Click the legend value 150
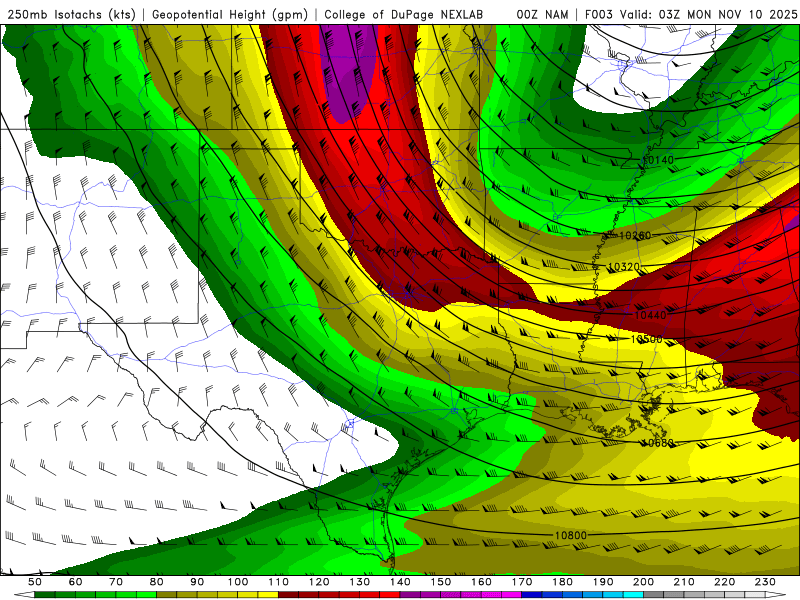Screen dimensions: 800x600 [440, 582]
